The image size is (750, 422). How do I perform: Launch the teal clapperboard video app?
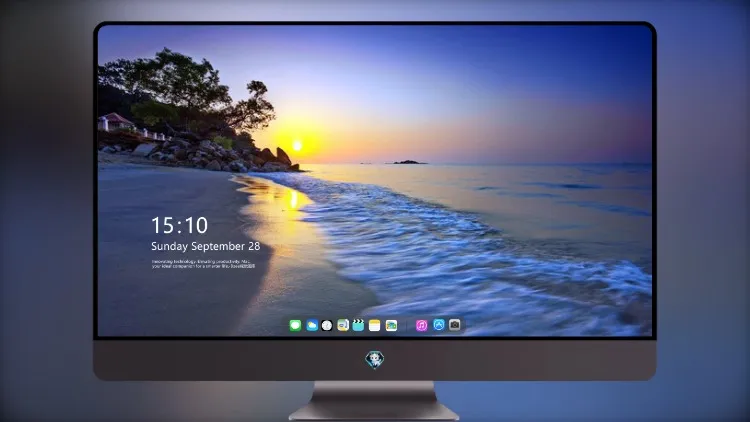358,325
